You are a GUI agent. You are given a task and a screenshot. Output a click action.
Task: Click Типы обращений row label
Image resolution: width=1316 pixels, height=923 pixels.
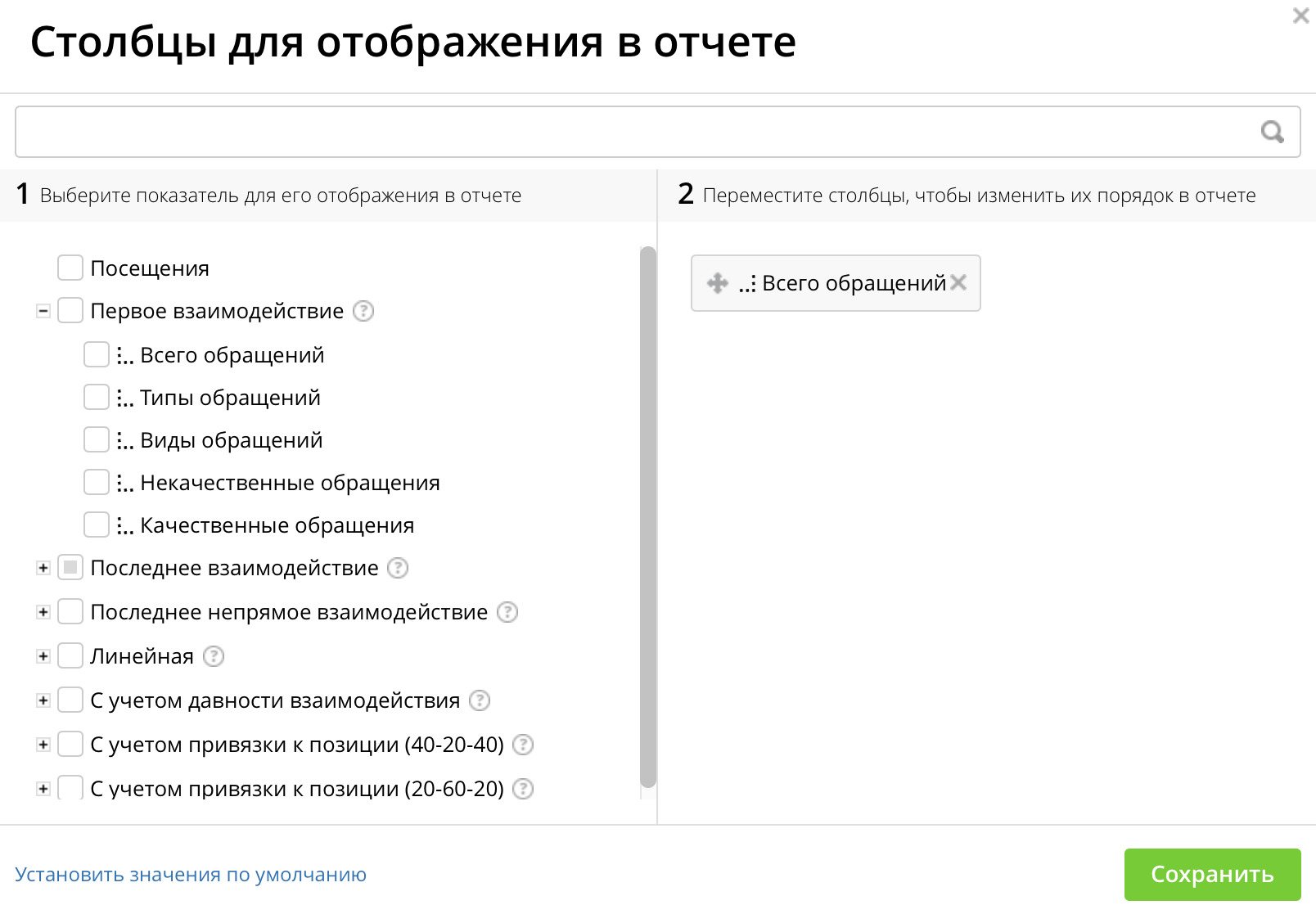230,398
